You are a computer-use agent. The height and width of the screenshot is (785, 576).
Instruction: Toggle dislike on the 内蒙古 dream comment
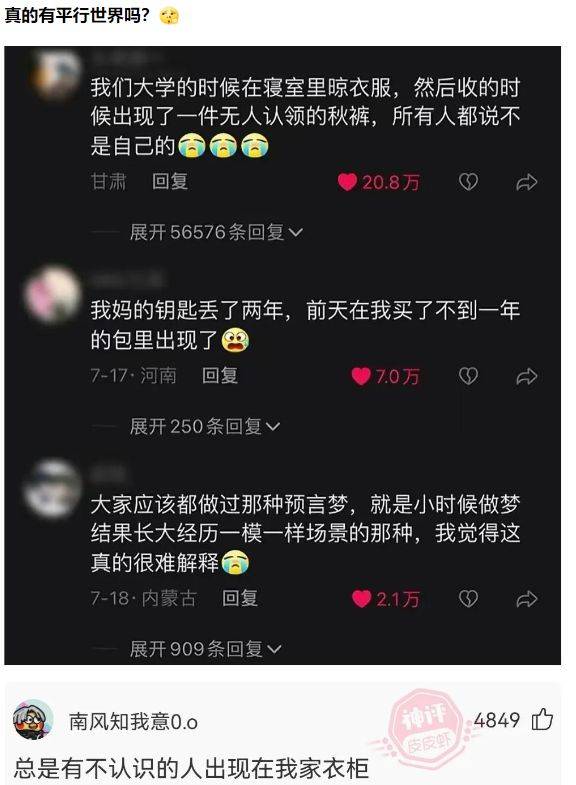tap(468, 599)
